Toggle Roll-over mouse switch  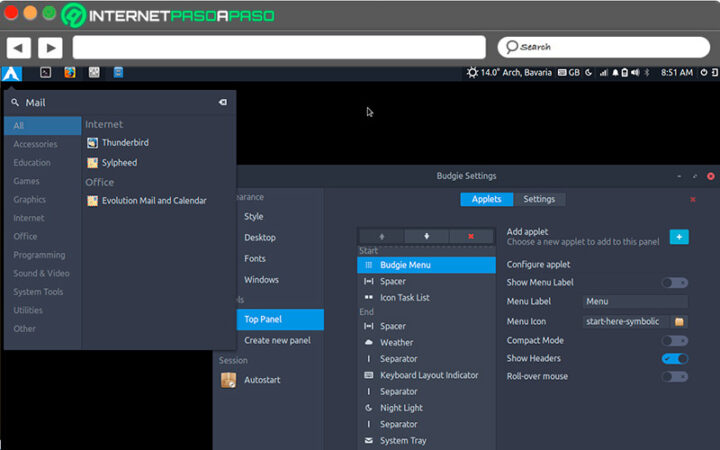point(675,377)
